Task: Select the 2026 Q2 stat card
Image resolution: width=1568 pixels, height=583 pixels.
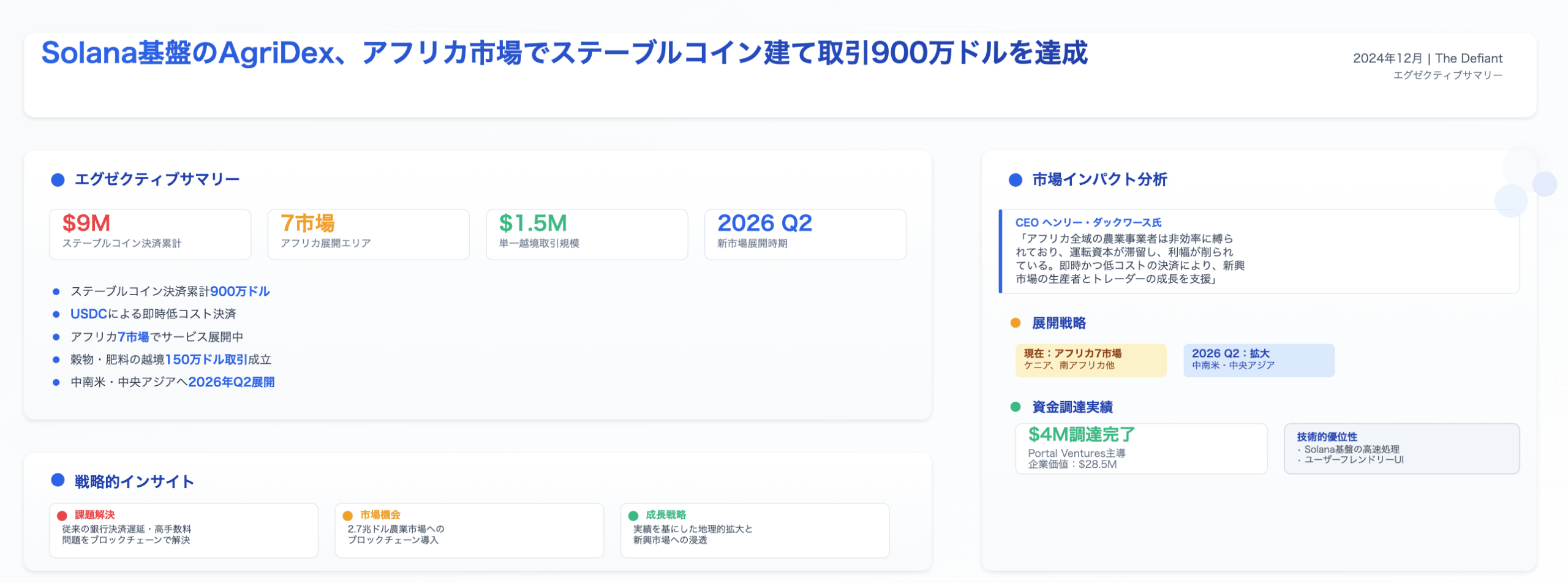Action: coord(805,235)
